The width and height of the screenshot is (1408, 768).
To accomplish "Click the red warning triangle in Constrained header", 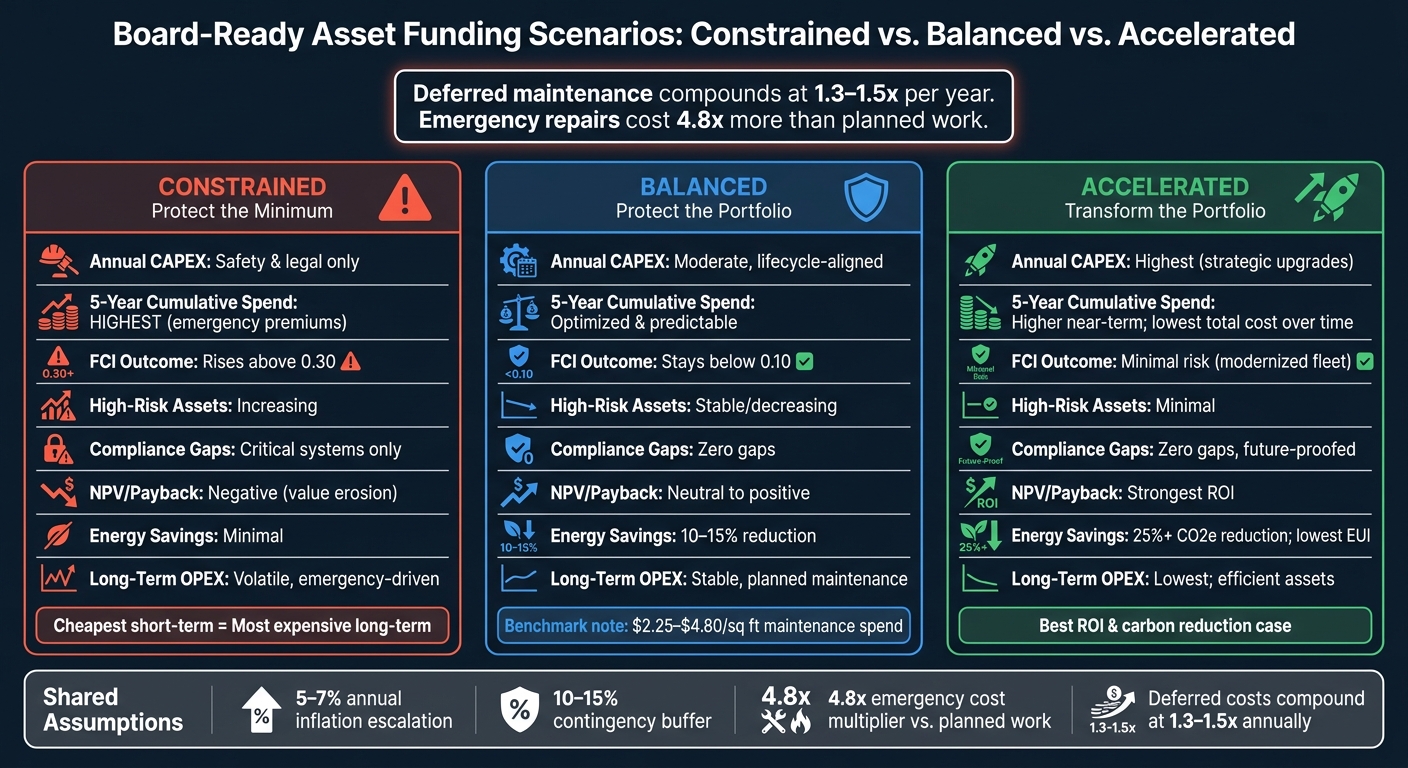I will 405,197.
